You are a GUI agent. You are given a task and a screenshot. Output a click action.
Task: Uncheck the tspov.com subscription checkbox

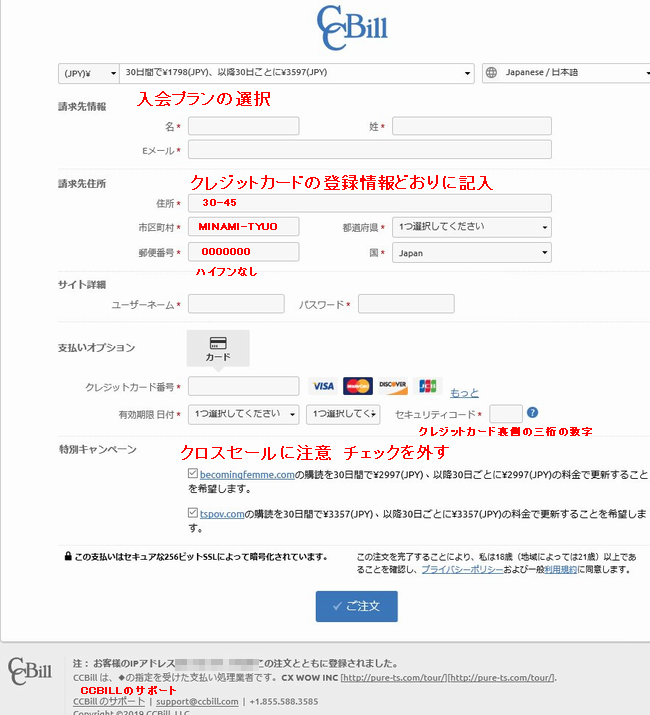pos(192,513)
